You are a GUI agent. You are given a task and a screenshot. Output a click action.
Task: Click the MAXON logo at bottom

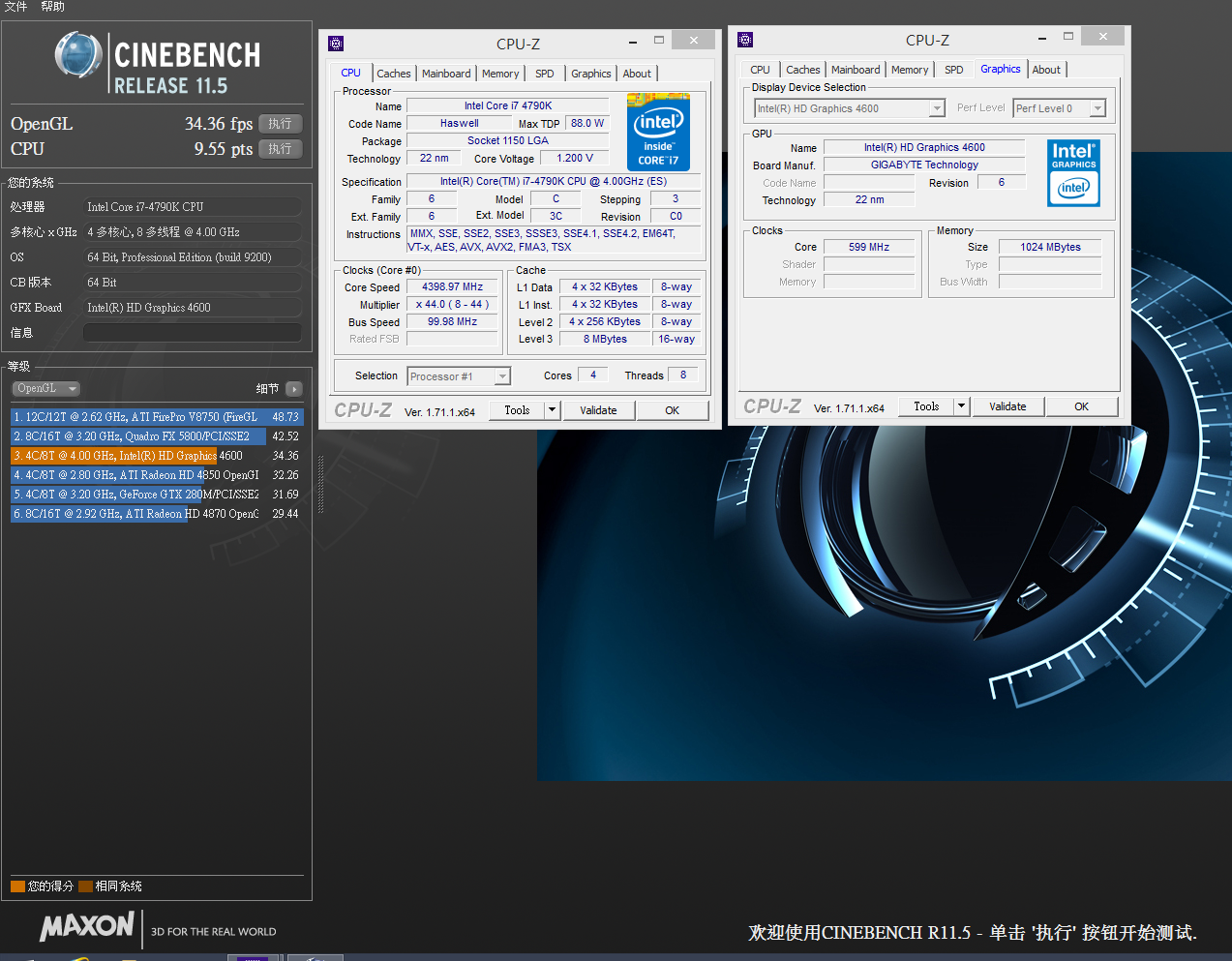87,926
